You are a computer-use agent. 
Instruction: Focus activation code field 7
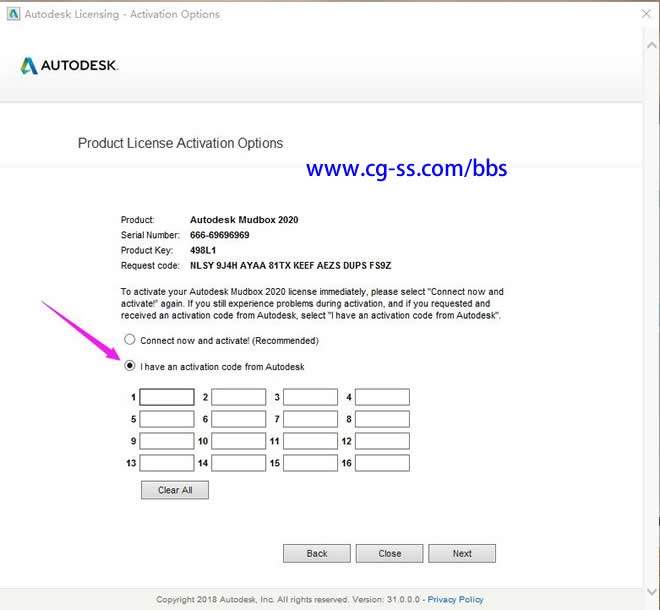310,419
